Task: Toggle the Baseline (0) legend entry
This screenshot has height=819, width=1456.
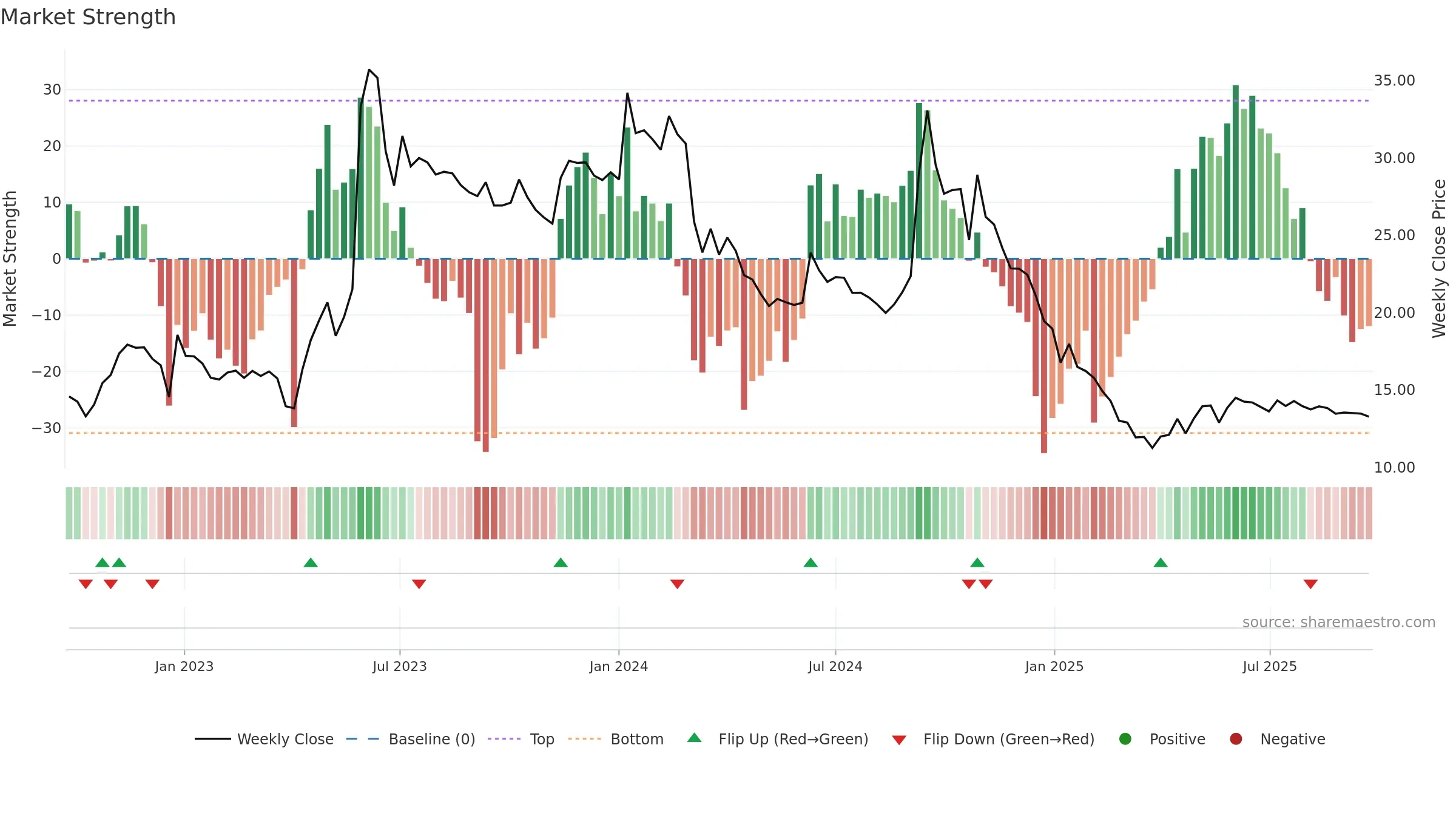Action: (411, 739)
